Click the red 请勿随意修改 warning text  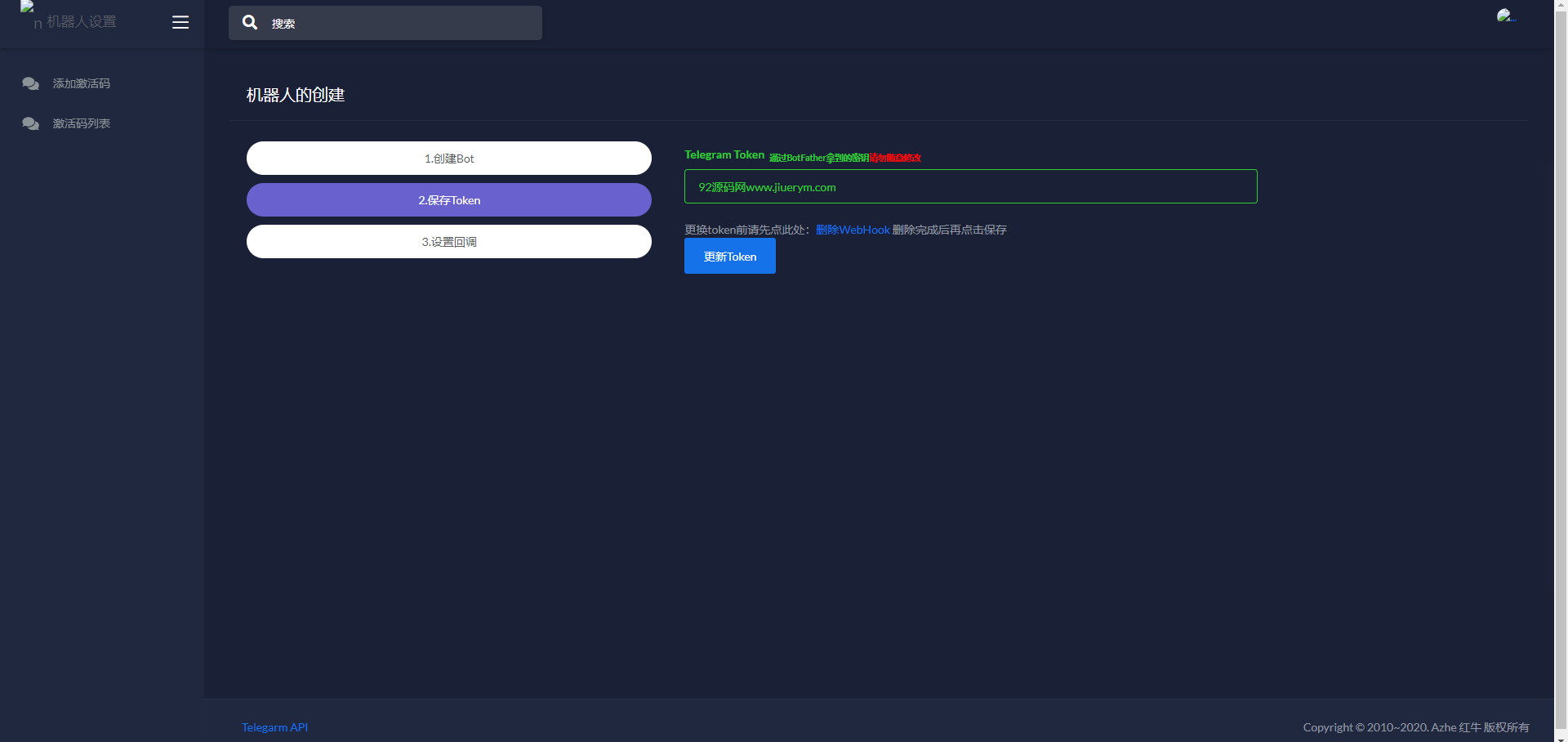895,158
